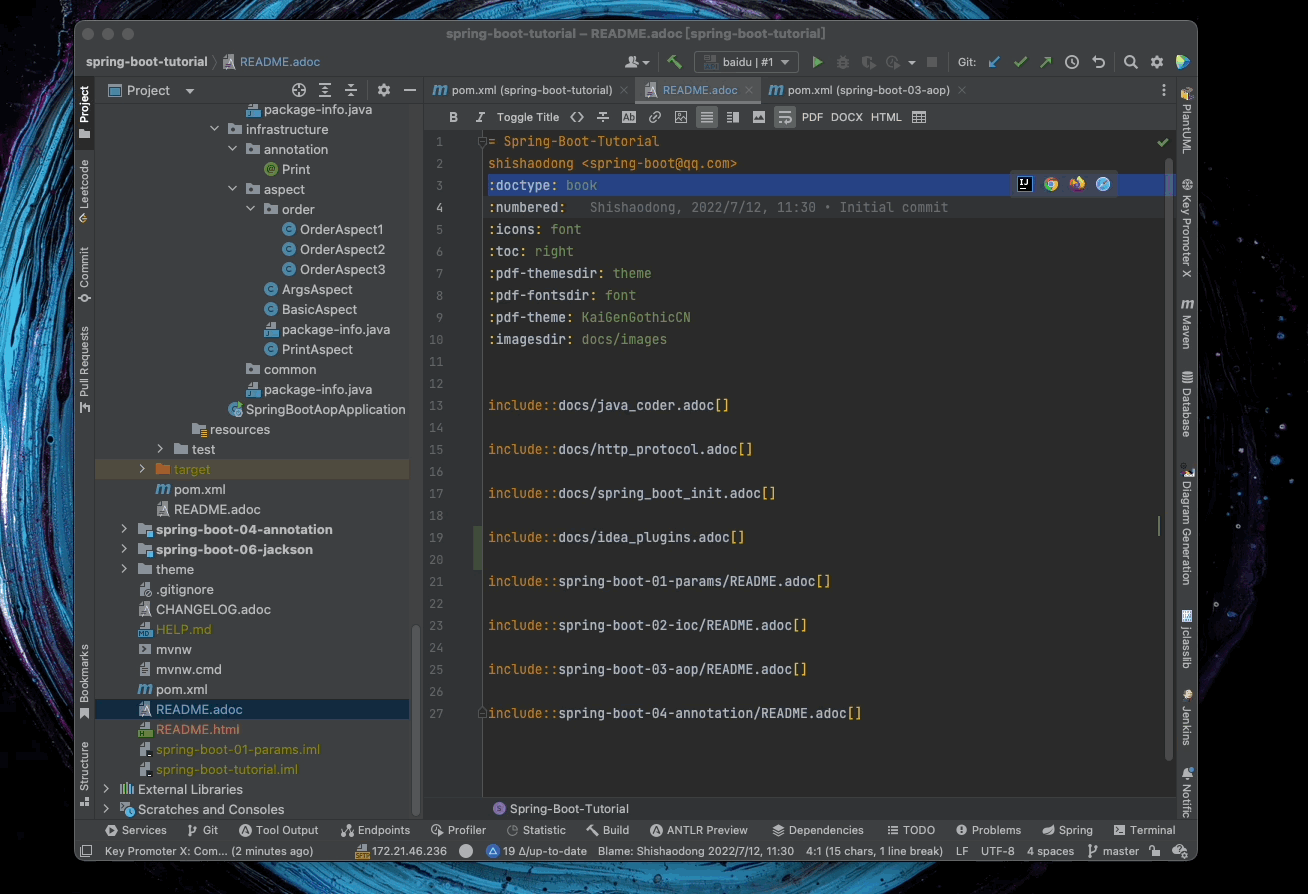Apply bold formatting in AsciiDoc toolbar
The height and width of the screenshot is (894, 1308).
click(453, 117)
